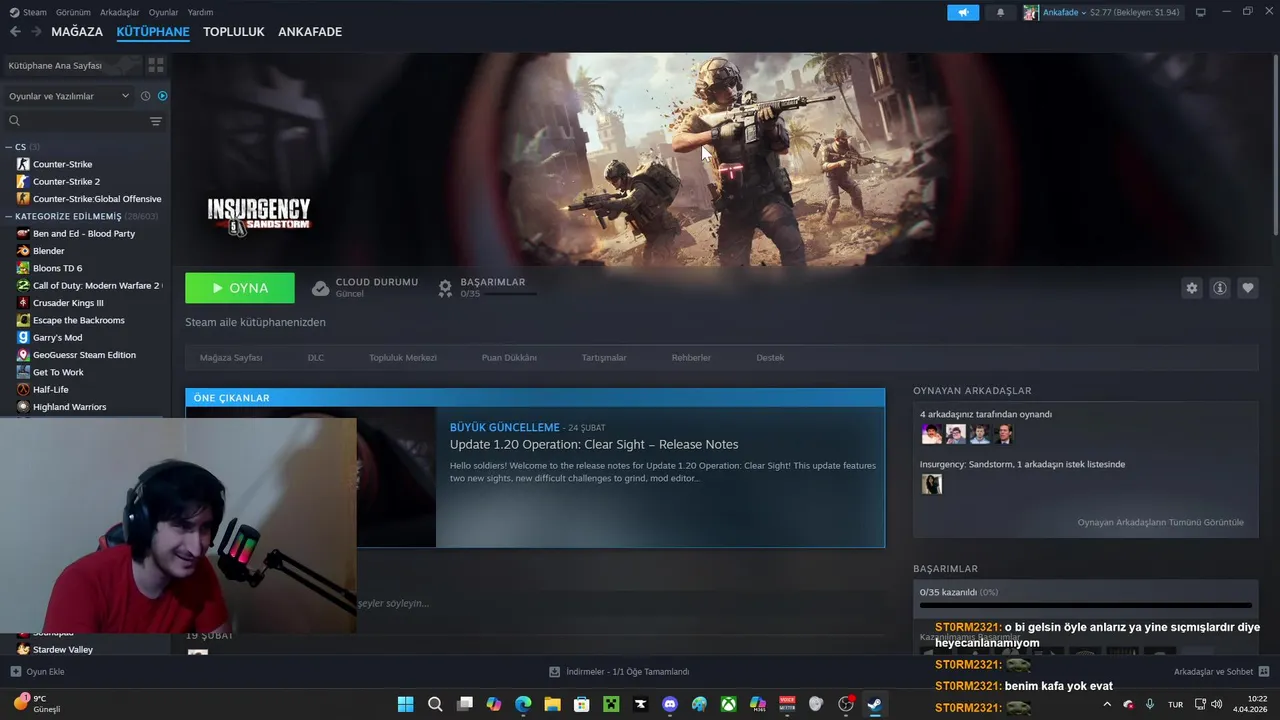Select Garry's Mod in library list
The height and width of the screenshot is (720, 1280).
[57, 338]
